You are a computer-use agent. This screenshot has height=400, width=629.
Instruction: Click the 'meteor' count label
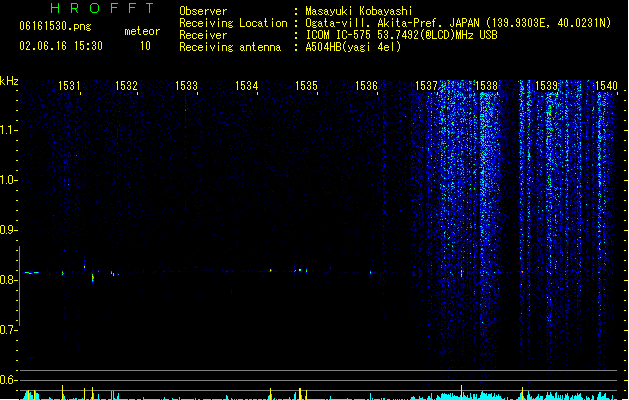(142, 31)
